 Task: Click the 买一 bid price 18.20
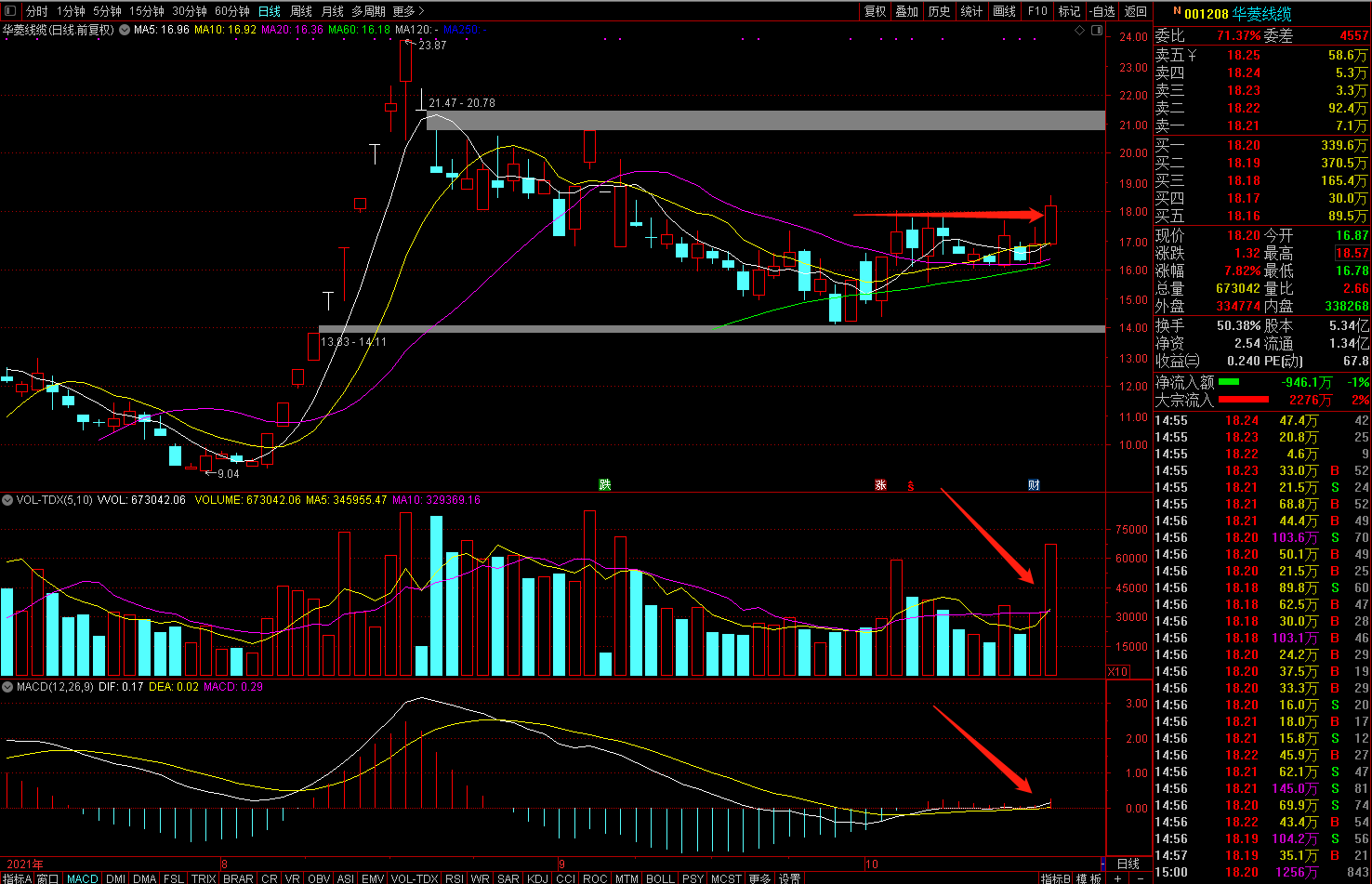click(x=1244, y=145)
